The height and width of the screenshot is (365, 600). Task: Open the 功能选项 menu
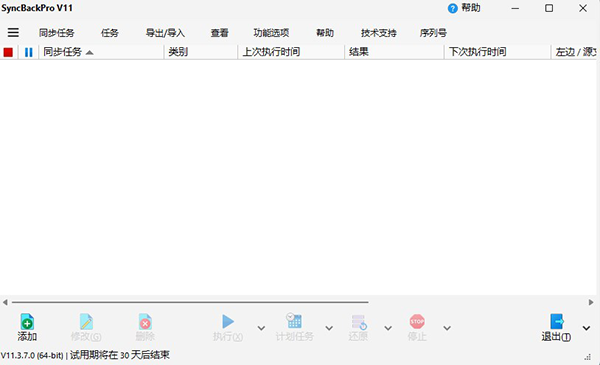point(271,33)
